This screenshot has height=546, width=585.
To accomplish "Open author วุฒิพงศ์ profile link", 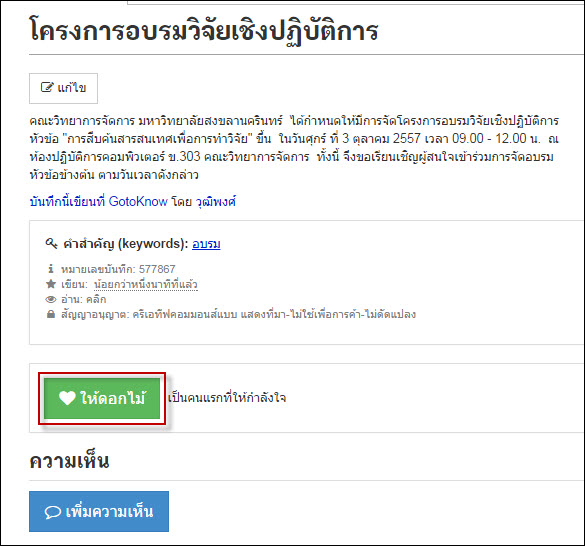I will click(x=216, y=202).
